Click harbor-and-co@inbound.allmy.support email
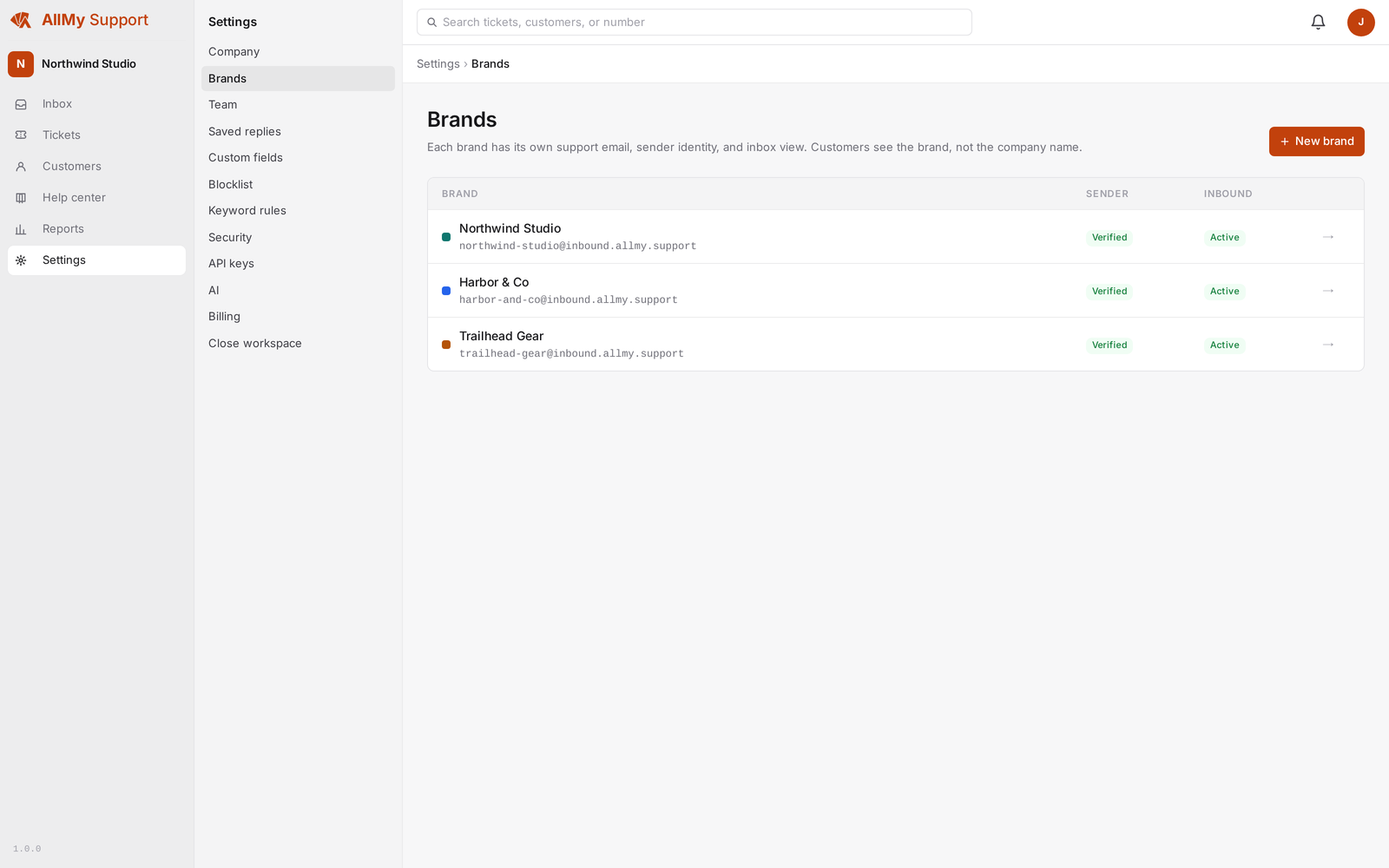This screenshot has height=868, width=1389. (569, 300)
